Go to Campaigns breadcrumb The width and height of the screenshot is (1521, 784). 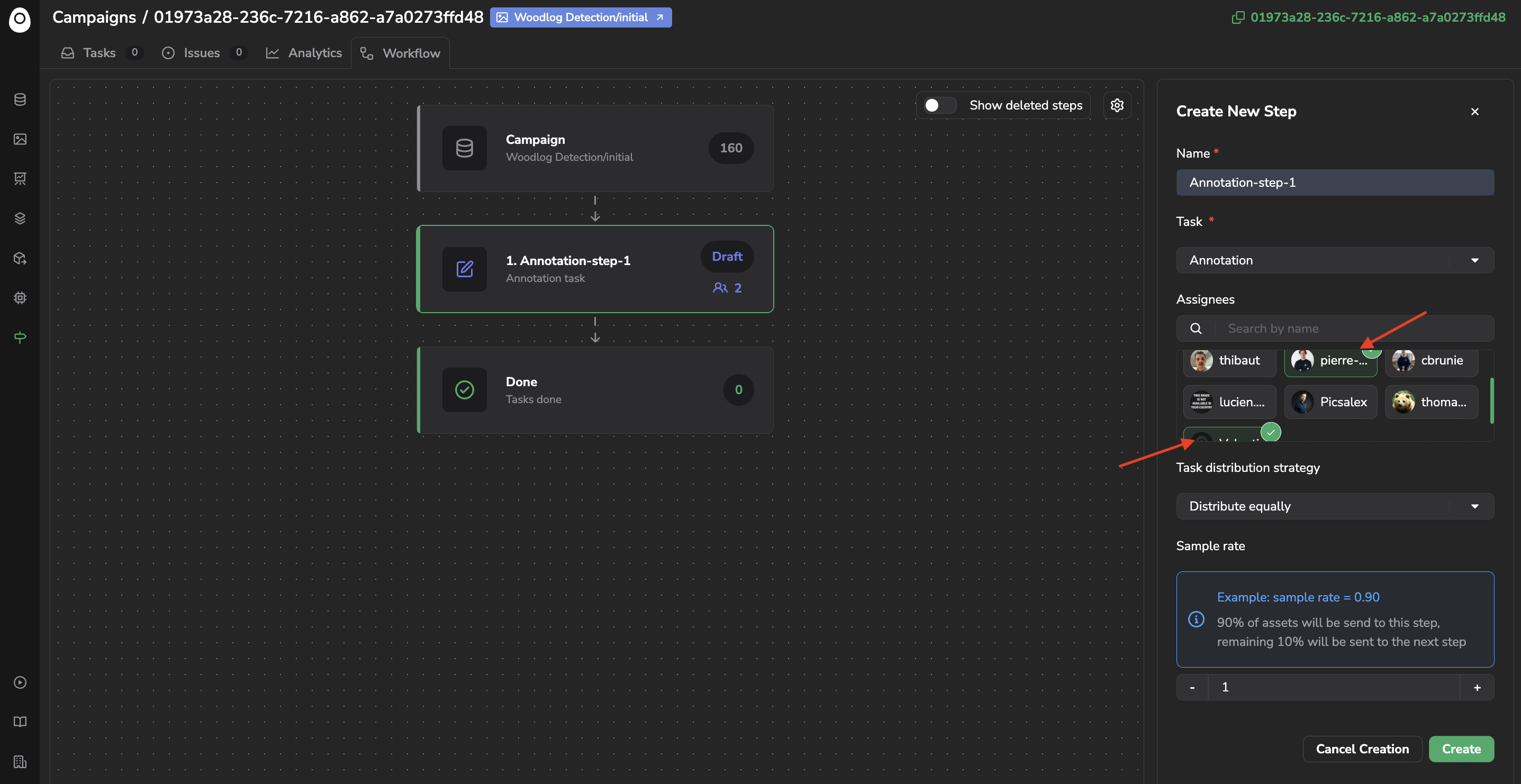point(95,17)
